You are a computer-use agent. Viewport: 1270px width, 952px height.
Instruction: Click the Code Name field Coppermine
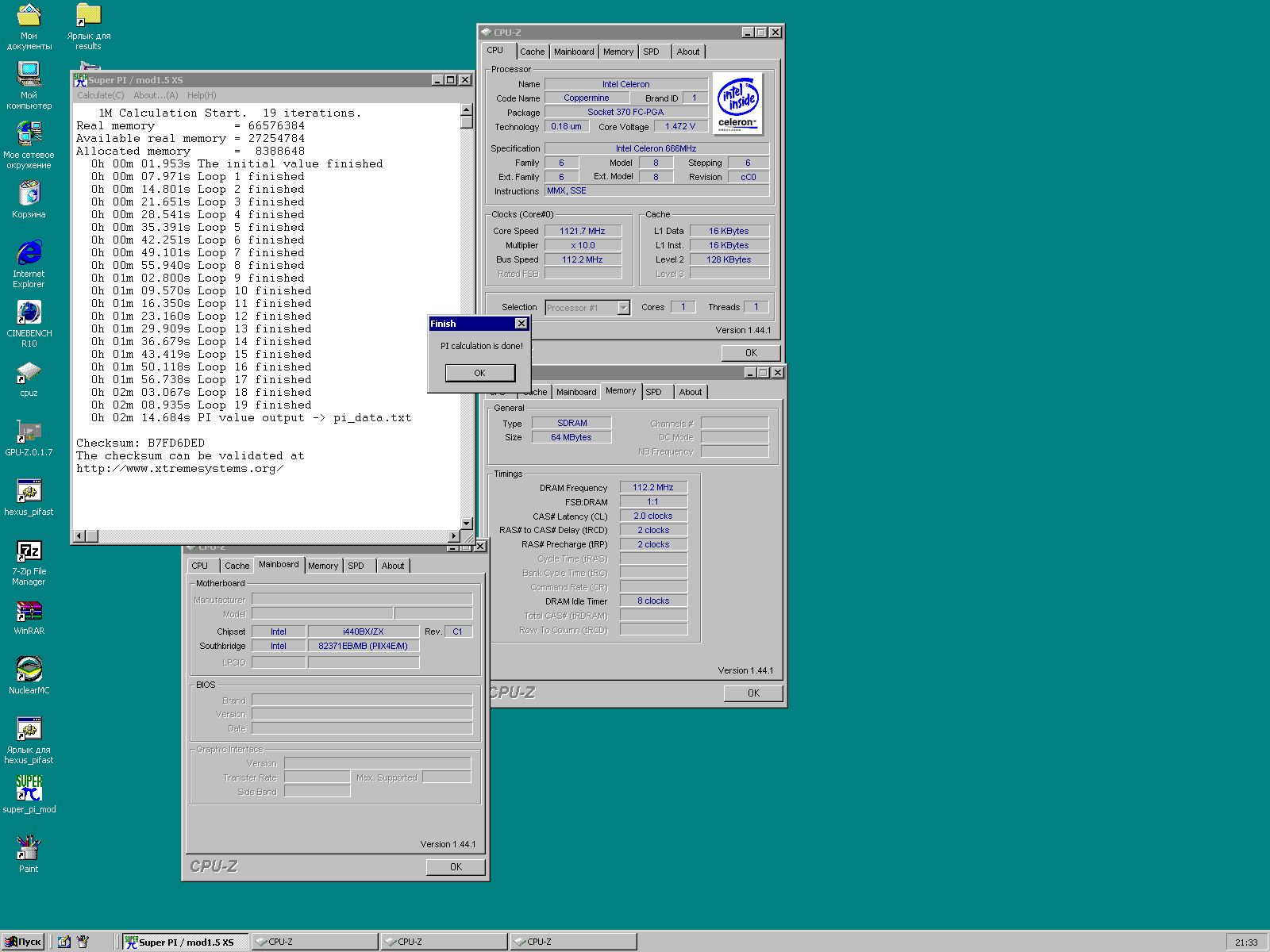click(587, 98)
